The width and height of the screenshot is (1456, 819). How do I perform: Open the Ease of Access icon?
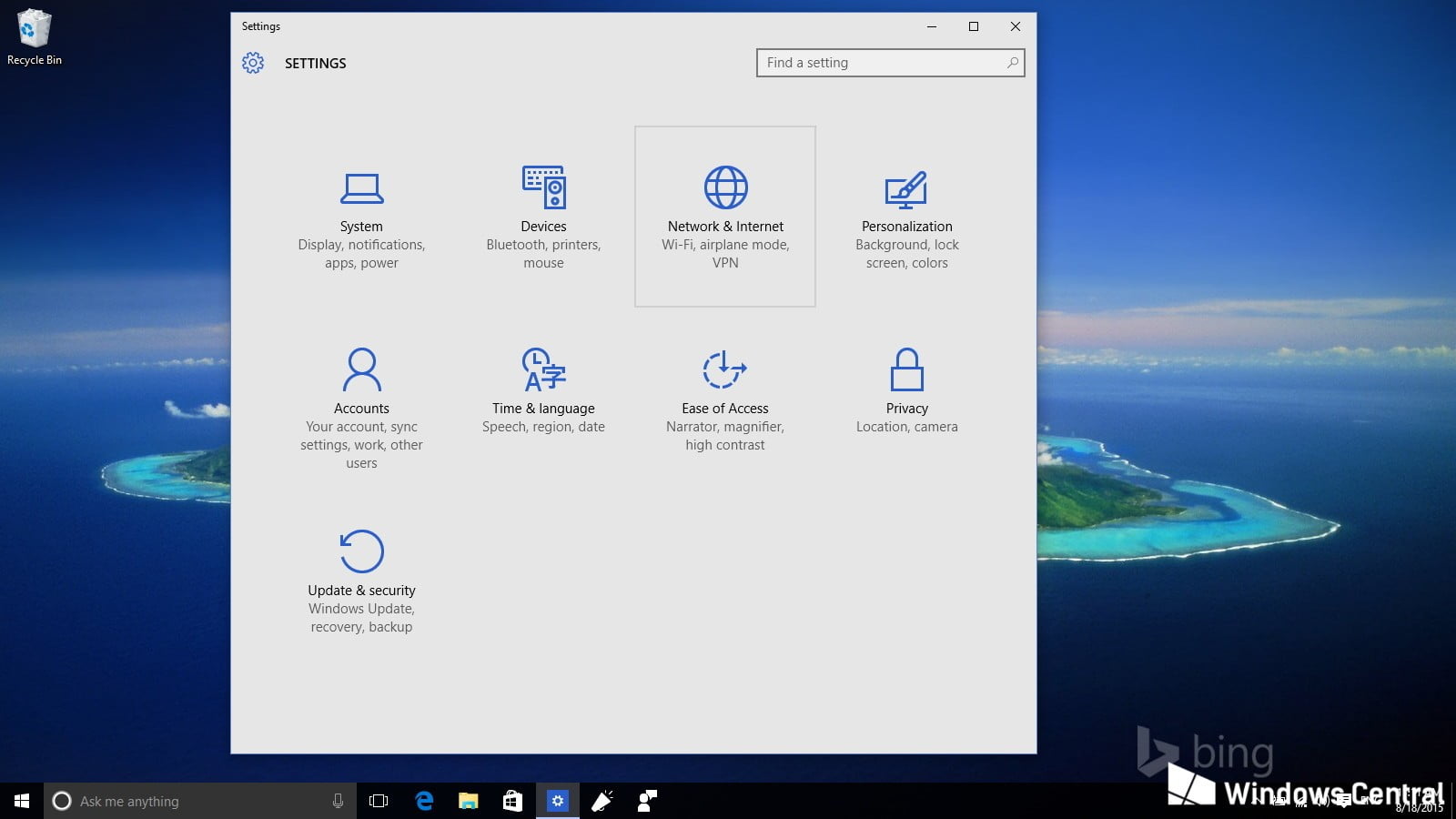coord(724,369)
